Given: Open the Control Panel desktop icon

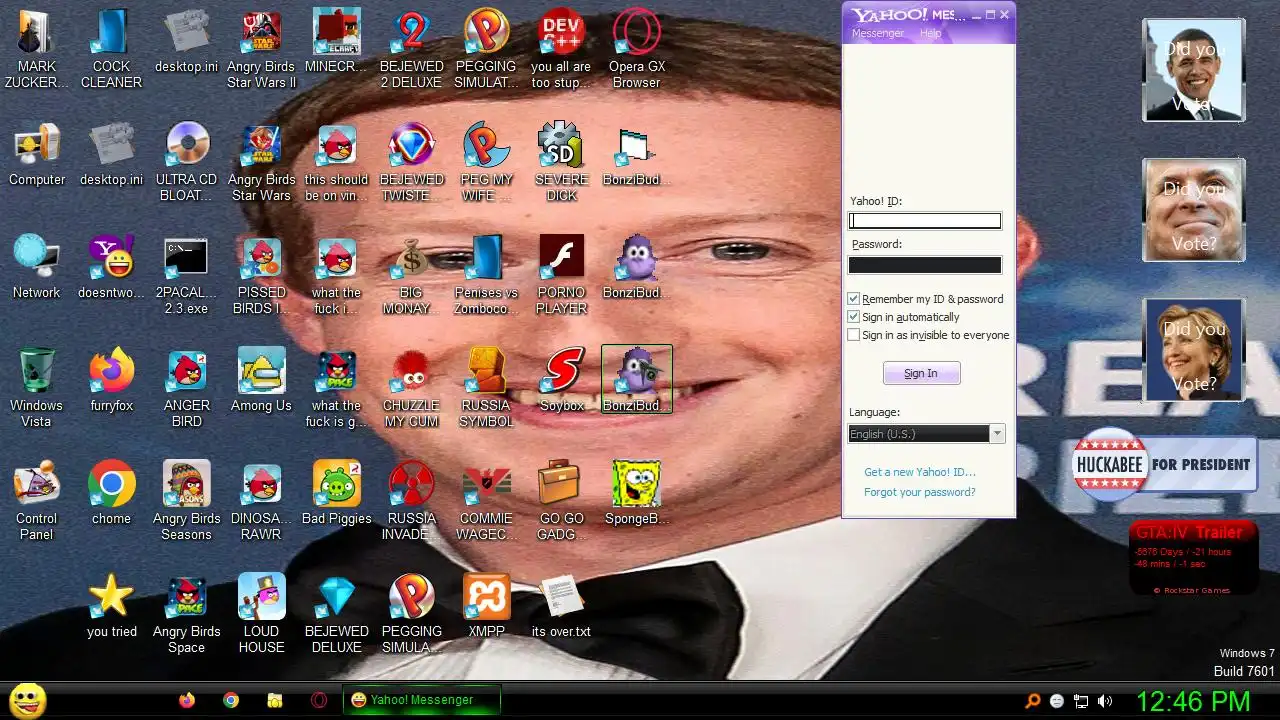Looking at the screenshot, I should coord(37,500).
